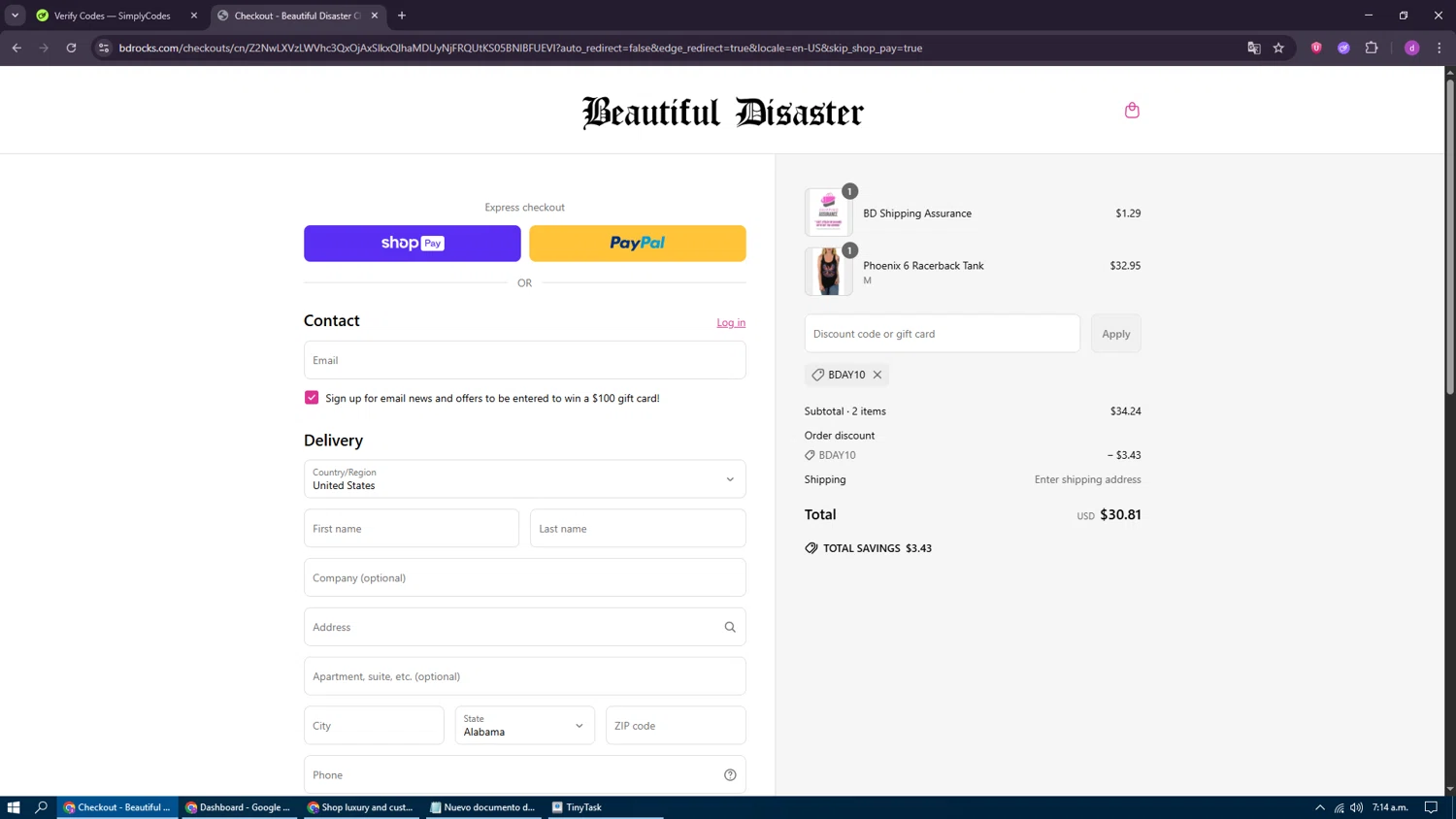This screenshot has height=819, width=1456.
Task: Reload the checkout page
Action: pyautogui.click(x=71, y=48)
